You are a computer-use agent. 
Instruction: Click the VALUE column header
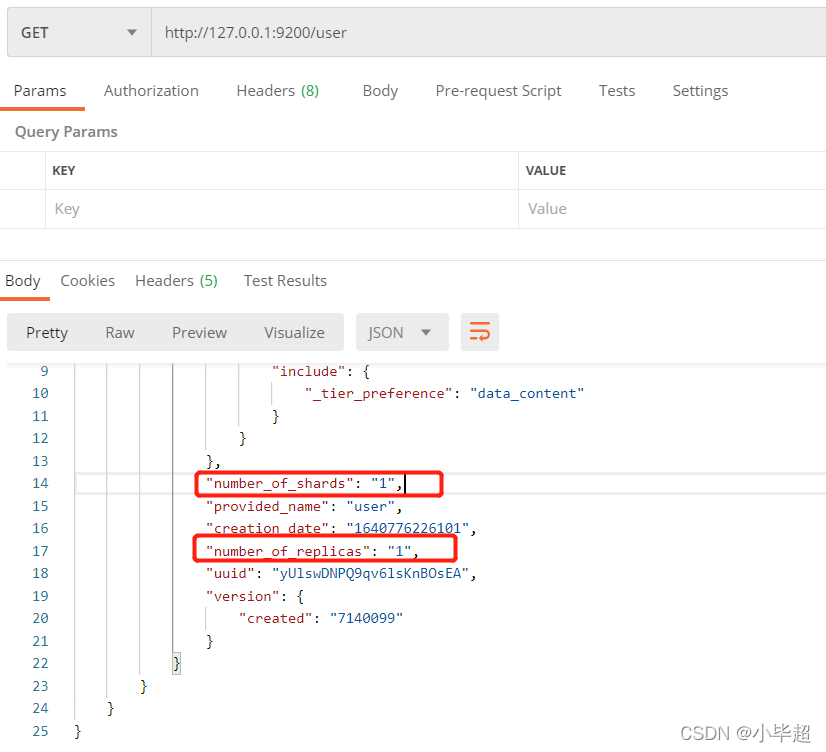(546, 171)
